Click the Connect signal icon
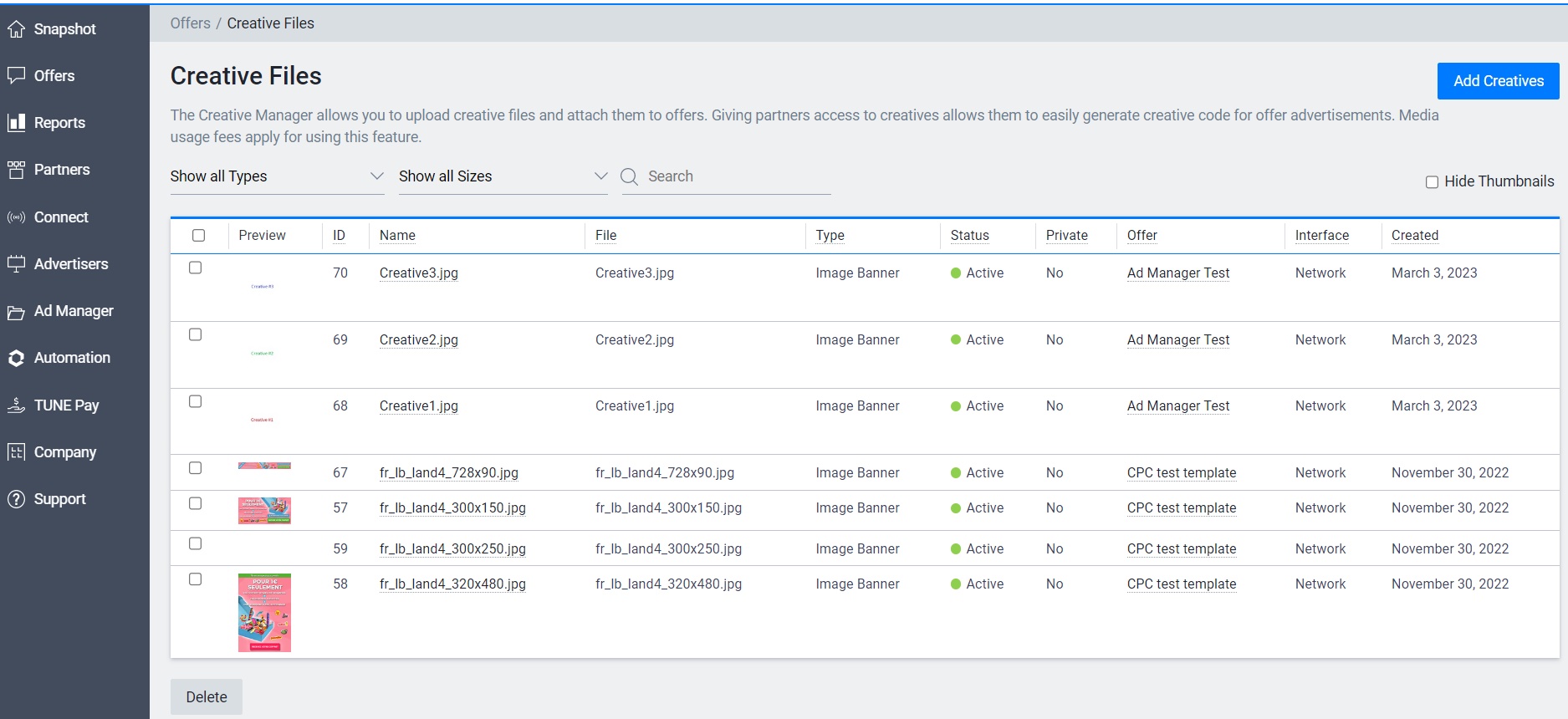The height and width of the screenshot is (719, 1568). pos(16,217)
